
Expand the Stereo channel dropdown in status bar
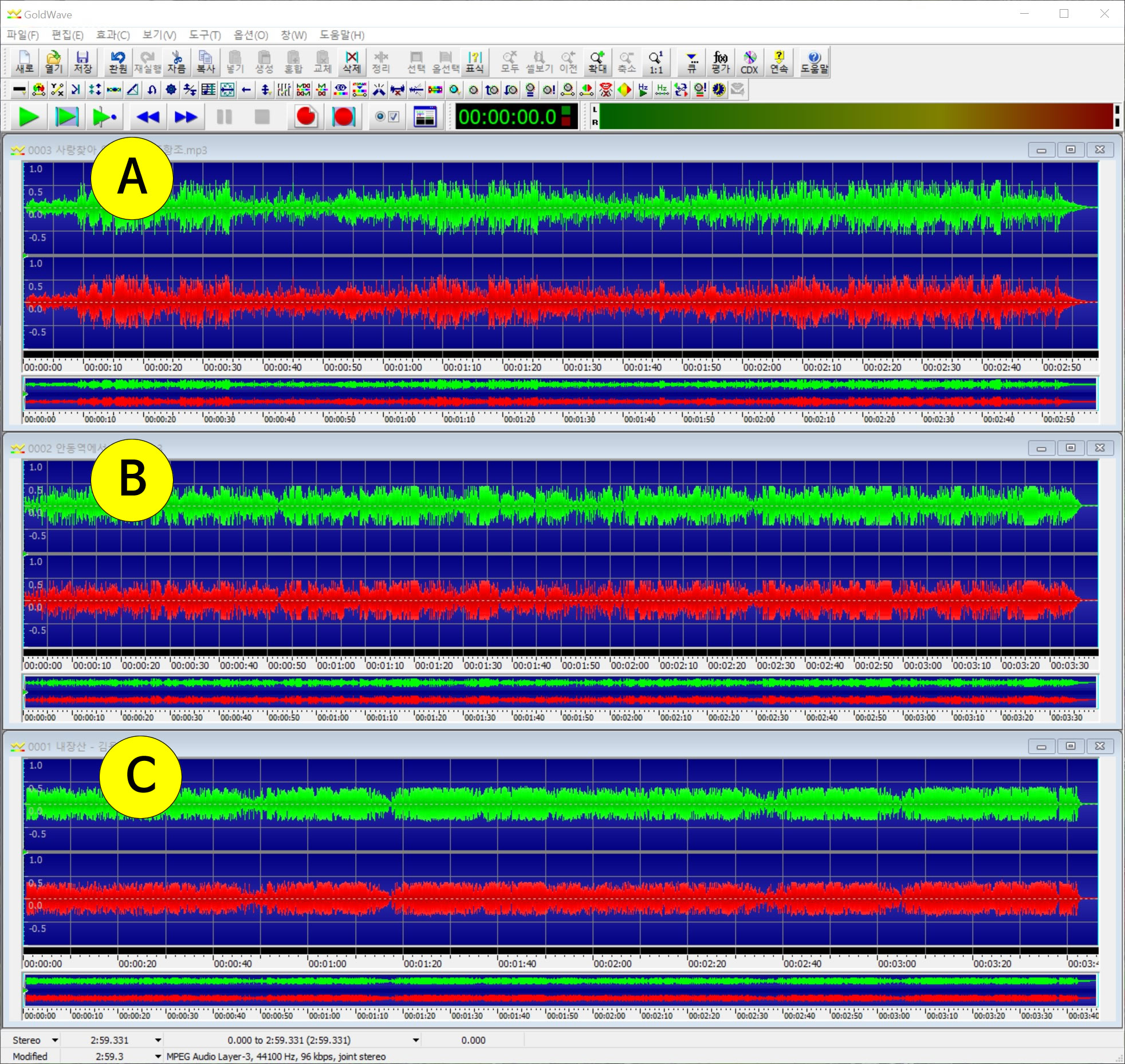point(55,1040)
